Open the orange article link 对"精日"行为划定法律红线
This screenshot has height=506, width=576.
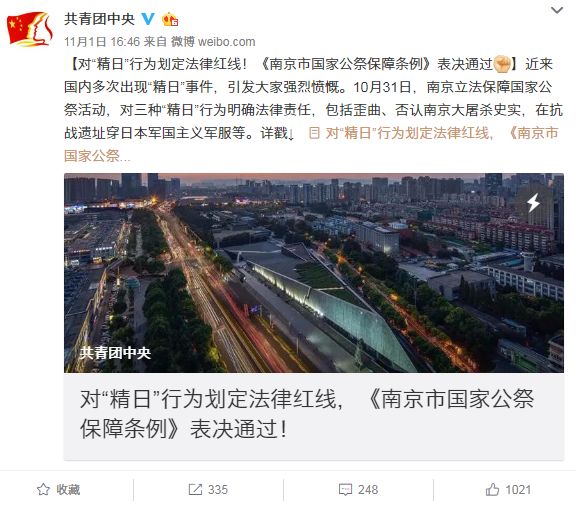[x=408, y=133]
